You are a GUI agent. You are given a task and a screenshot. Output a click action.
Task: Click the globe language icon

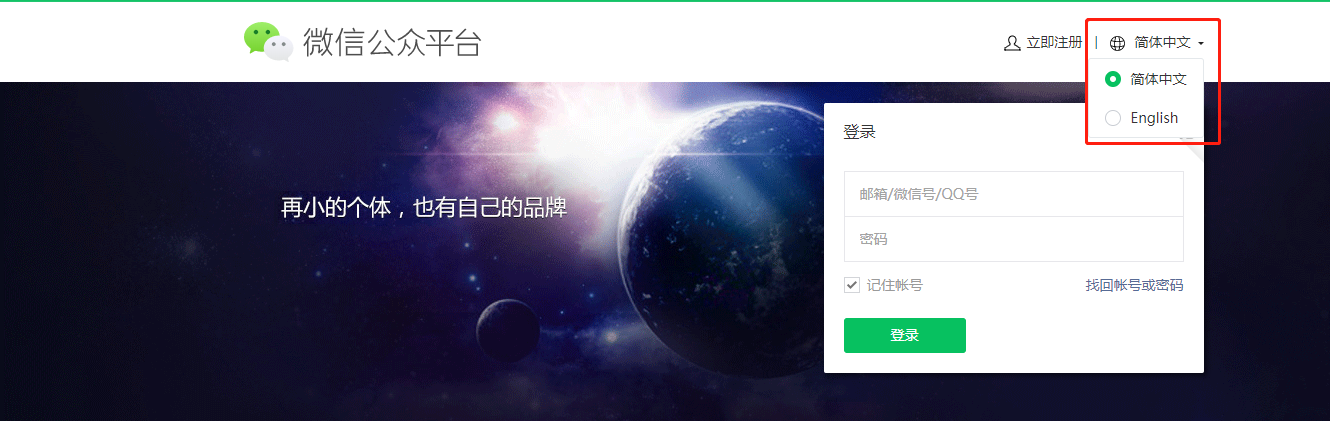[x=1117, y=43]
